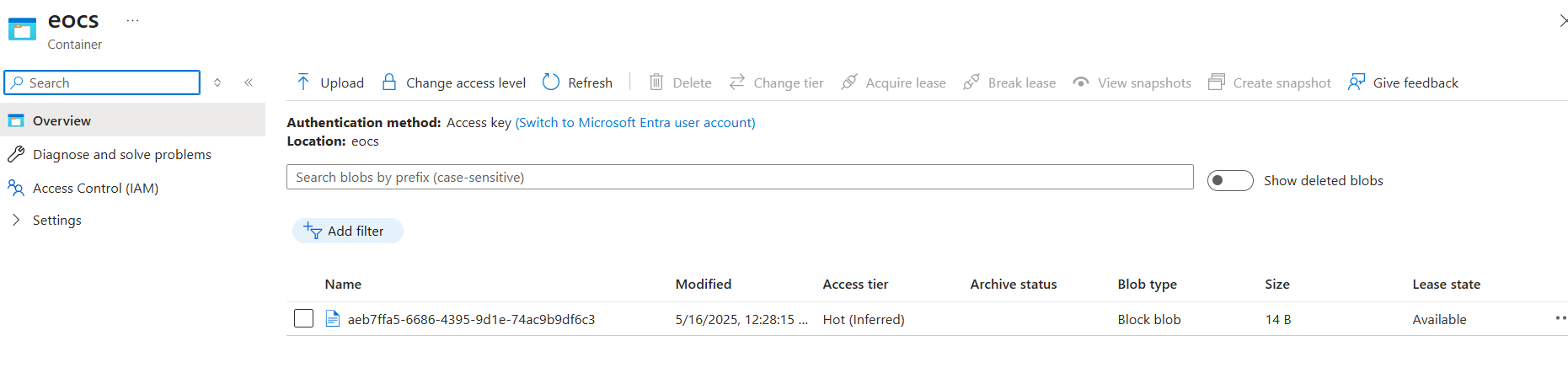Click the 14 B size cell
Screen dimensions: 1568x378
tap(1278, 319)
